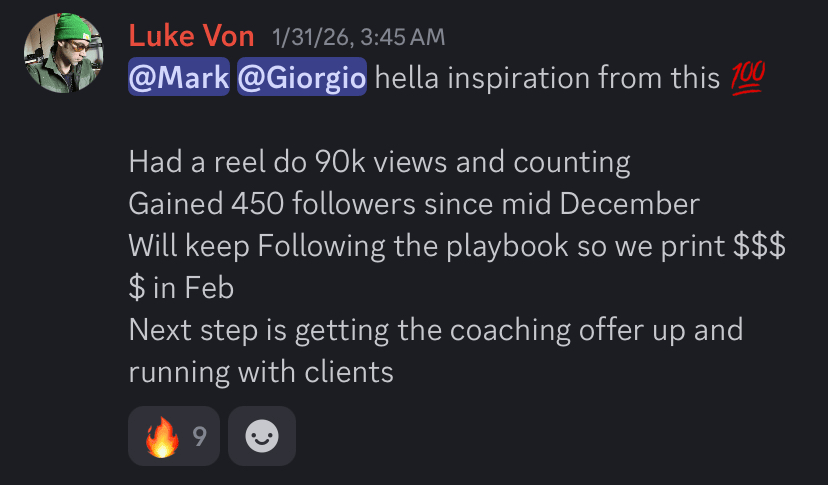Open the @Mark mention

click(x=179, y=78)
